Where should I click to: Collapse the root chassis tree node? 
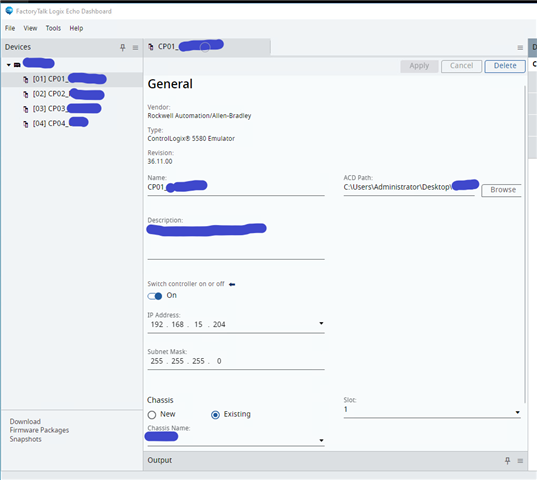tap(9, 64)
